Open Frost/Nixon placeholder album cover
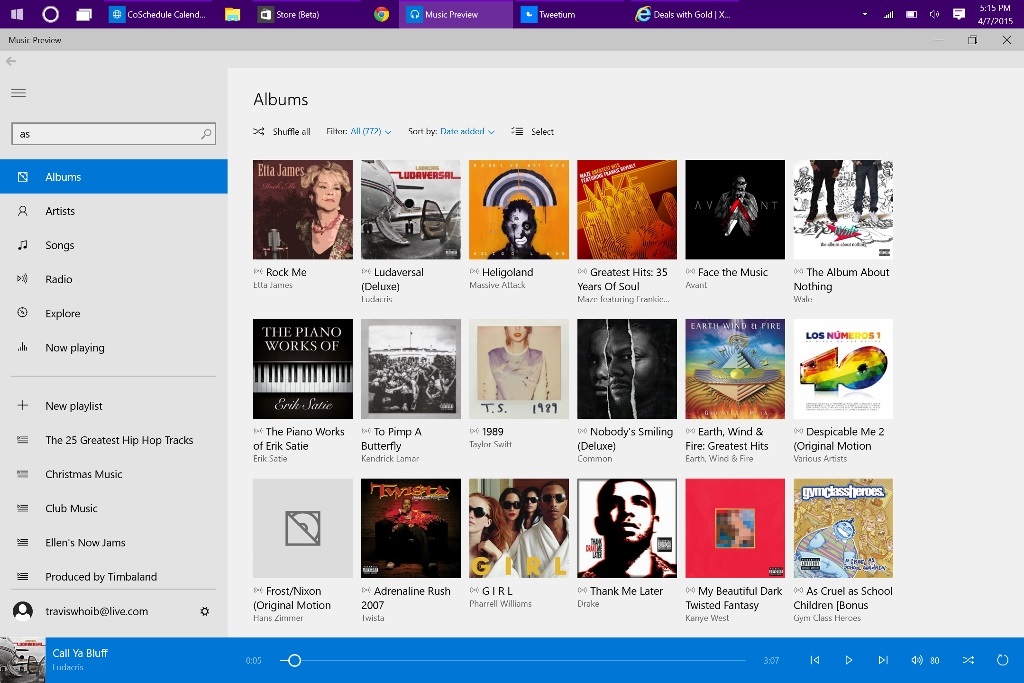The image size is (1024, 683). tap(303, 528)
